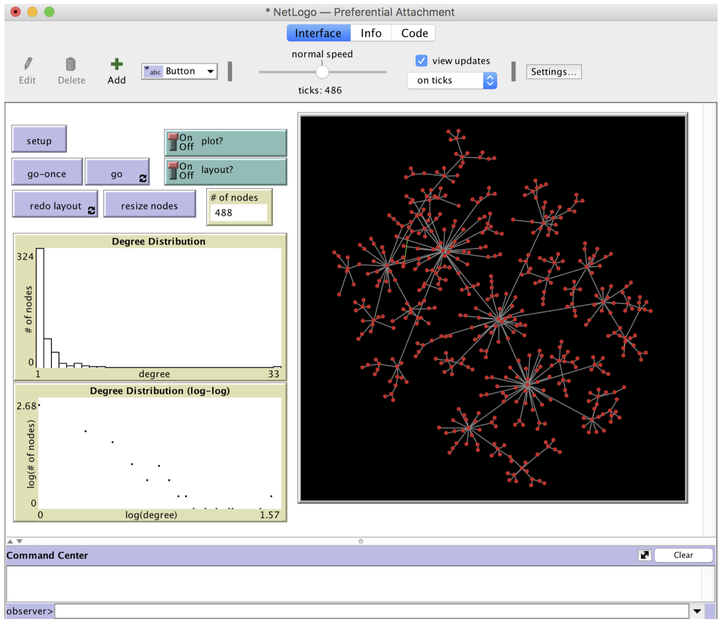The image size is (720, 624).
Task: Click the setup button
Action: click(39, 139)
